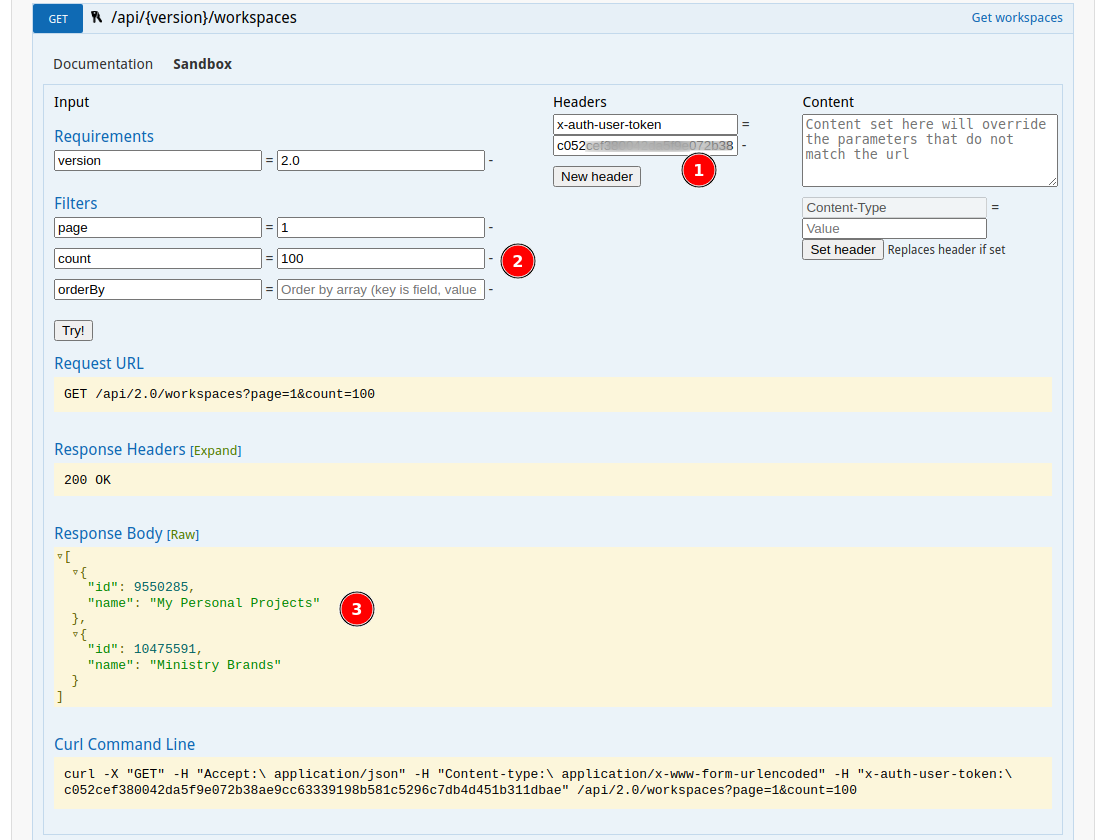Expand the Response Headers
The height and width of the screenshot is (840, 1104).
point(215,451)
